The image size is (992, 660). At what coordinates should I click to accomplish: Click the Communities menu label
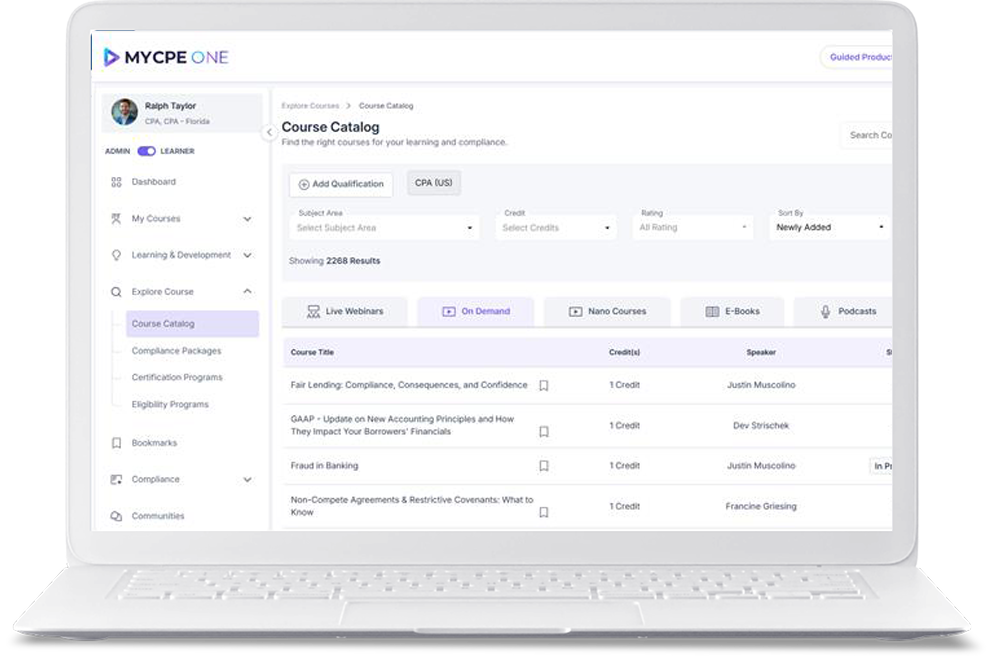tap(158, 516)
